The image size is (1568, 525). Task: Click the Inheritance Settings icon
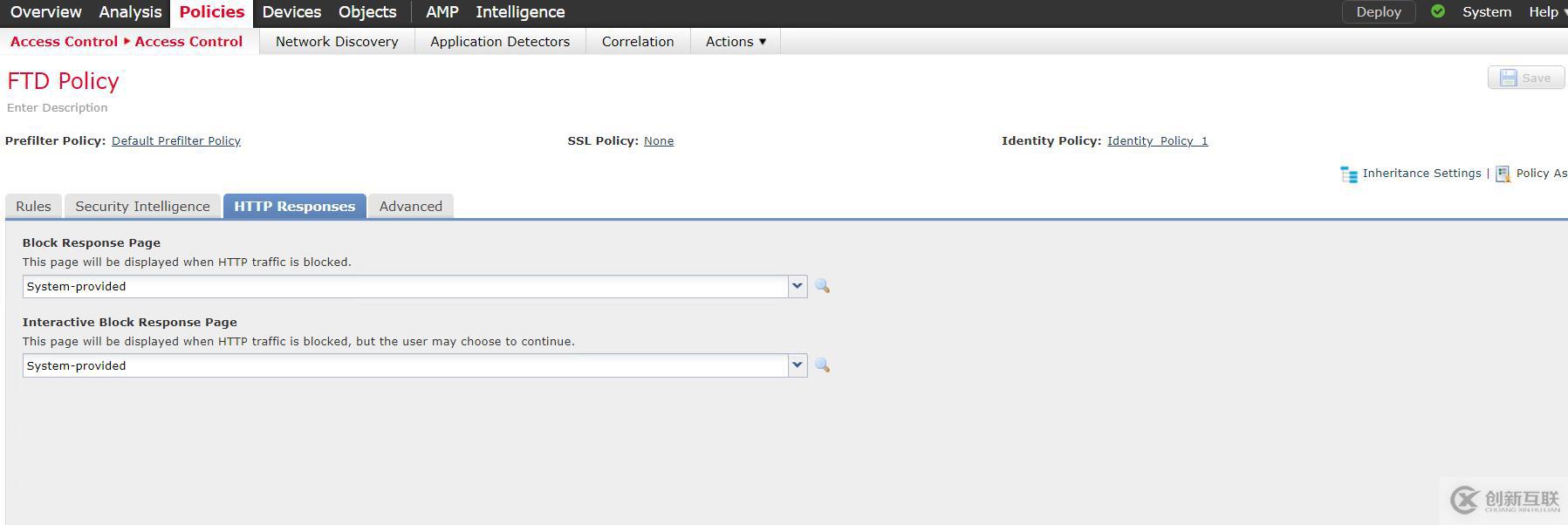(x=1349, y=174)
